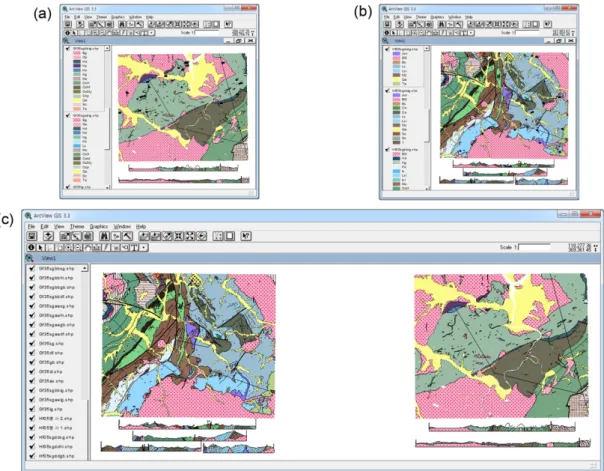Click the Find binoculars icon in window (c)
Image resolution: width=604 pixels, height=471 pixels.
click(104, 236)
